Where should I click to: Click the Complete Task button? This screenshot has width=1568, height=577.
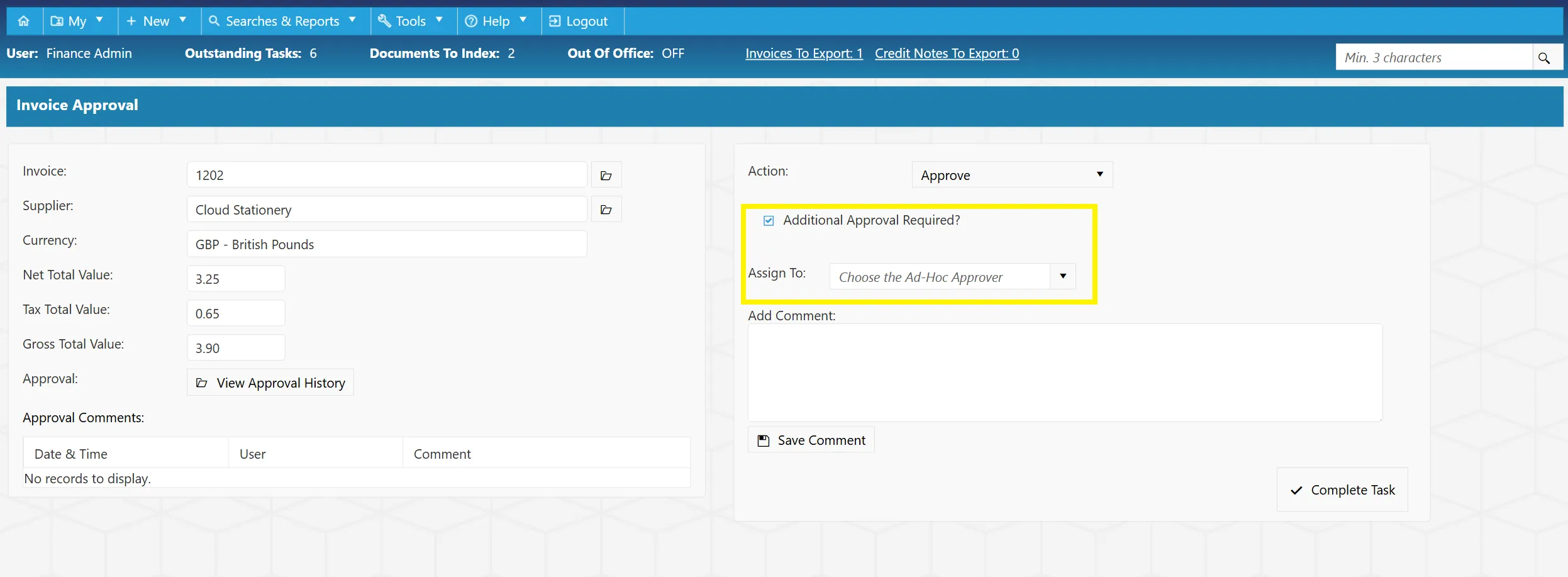click(1342, 490)
